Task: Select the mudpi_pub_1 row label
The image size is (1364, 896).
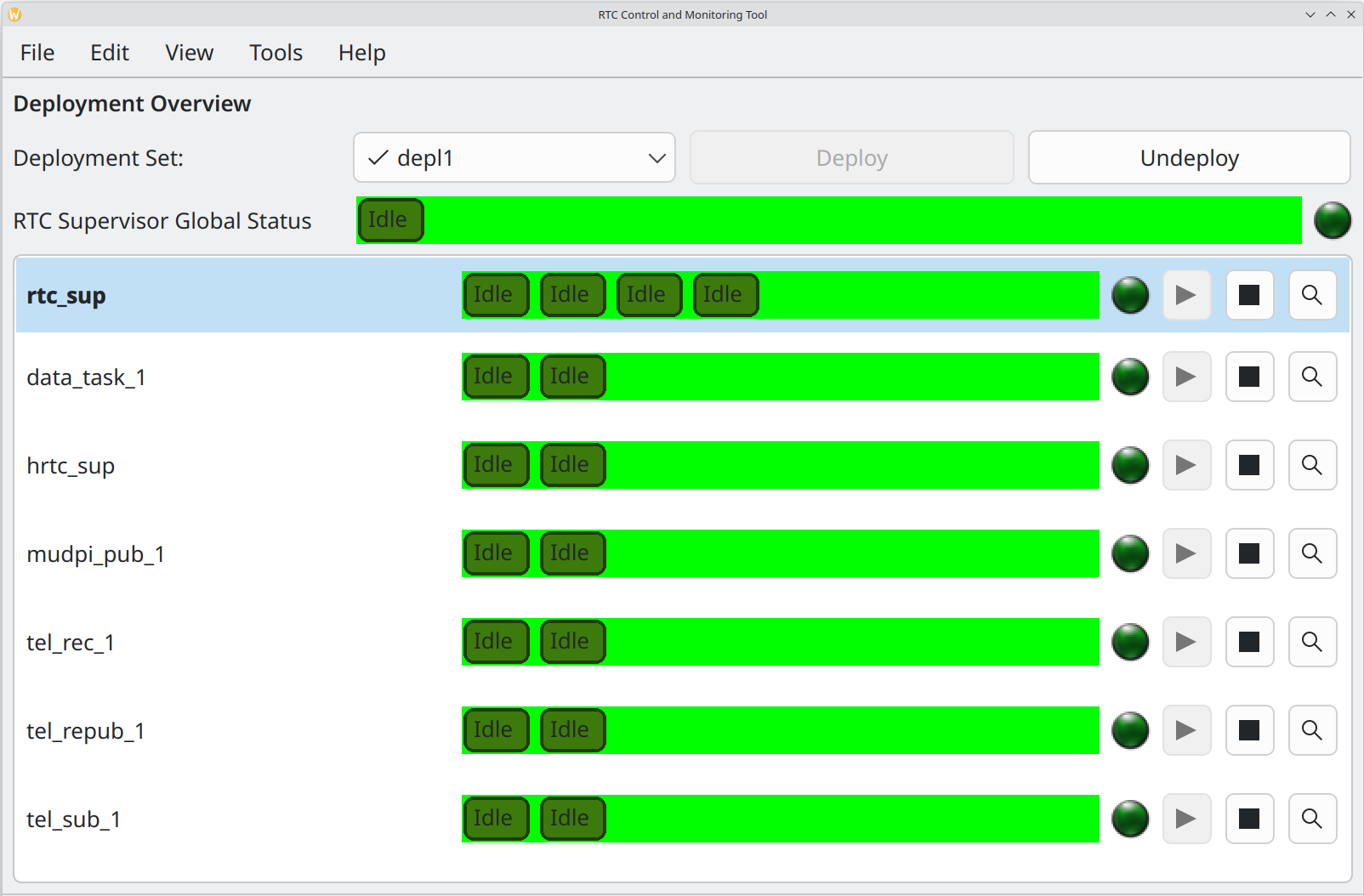Action: click(95, 555)
